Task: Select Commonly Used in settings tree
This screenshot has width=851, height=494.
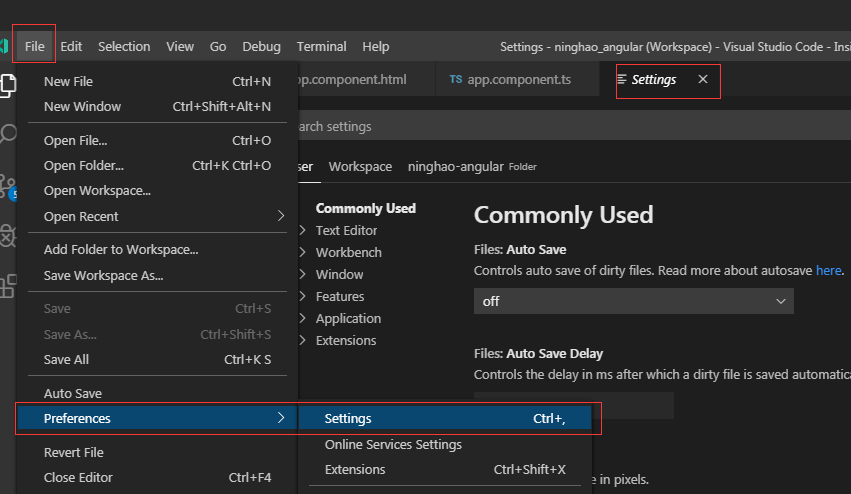Action: point(366,208)
